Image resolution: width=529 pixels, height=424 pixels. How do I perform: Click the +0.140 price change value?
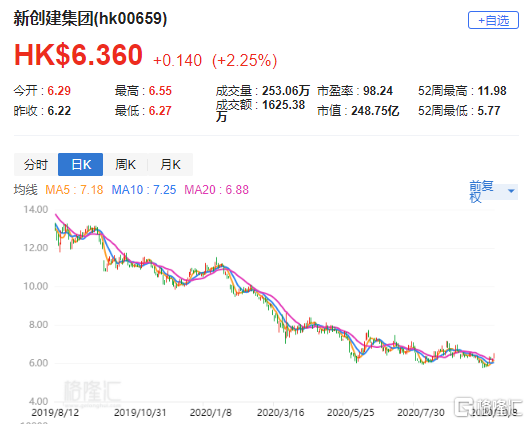click(177, 61)
